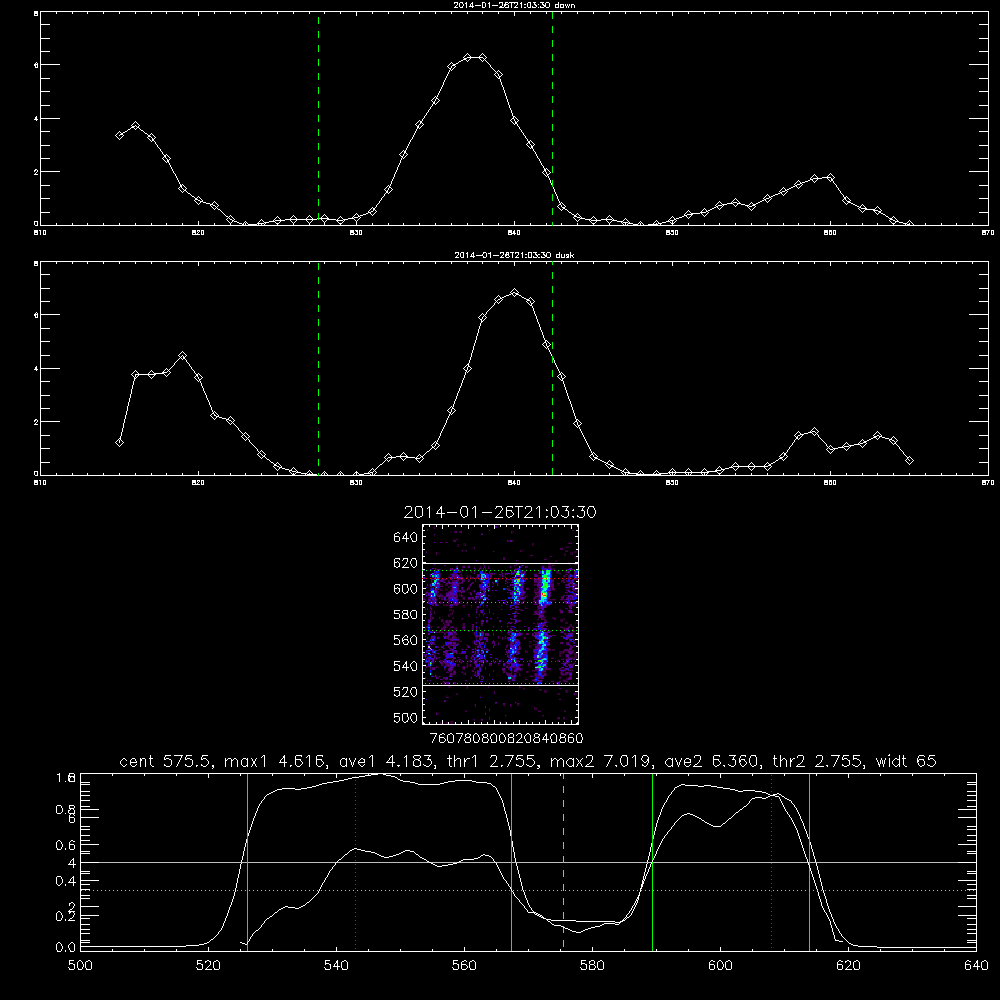The image size is (1000, 1000).
Task: Click the left green dashed line in dawn plot
Action: coord(318,119)
